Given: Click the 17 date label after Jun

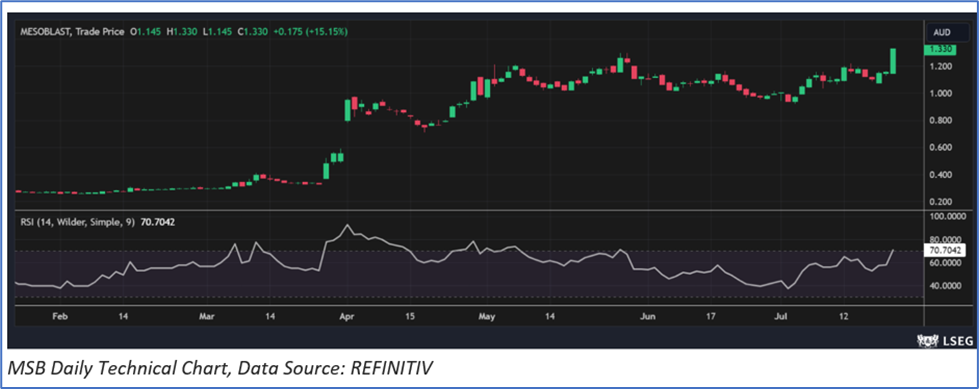Looking at the screenshot, I should point(711,317).
